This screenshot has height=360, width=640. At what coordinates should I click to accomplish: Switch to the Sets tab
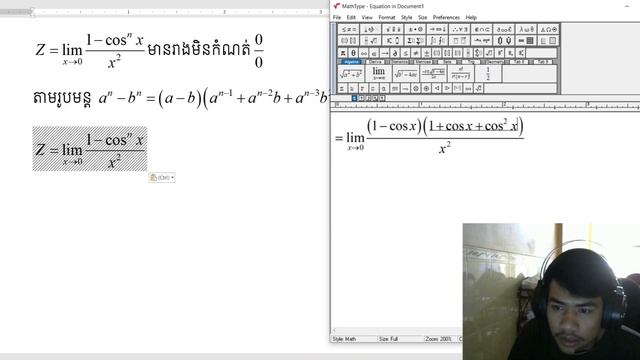click(447, 62)
